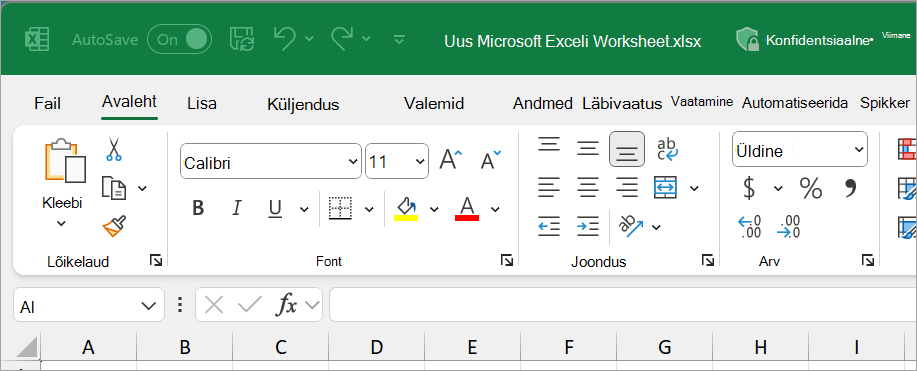
Task: Click the Borders icon
Action: tap(340, 208)
